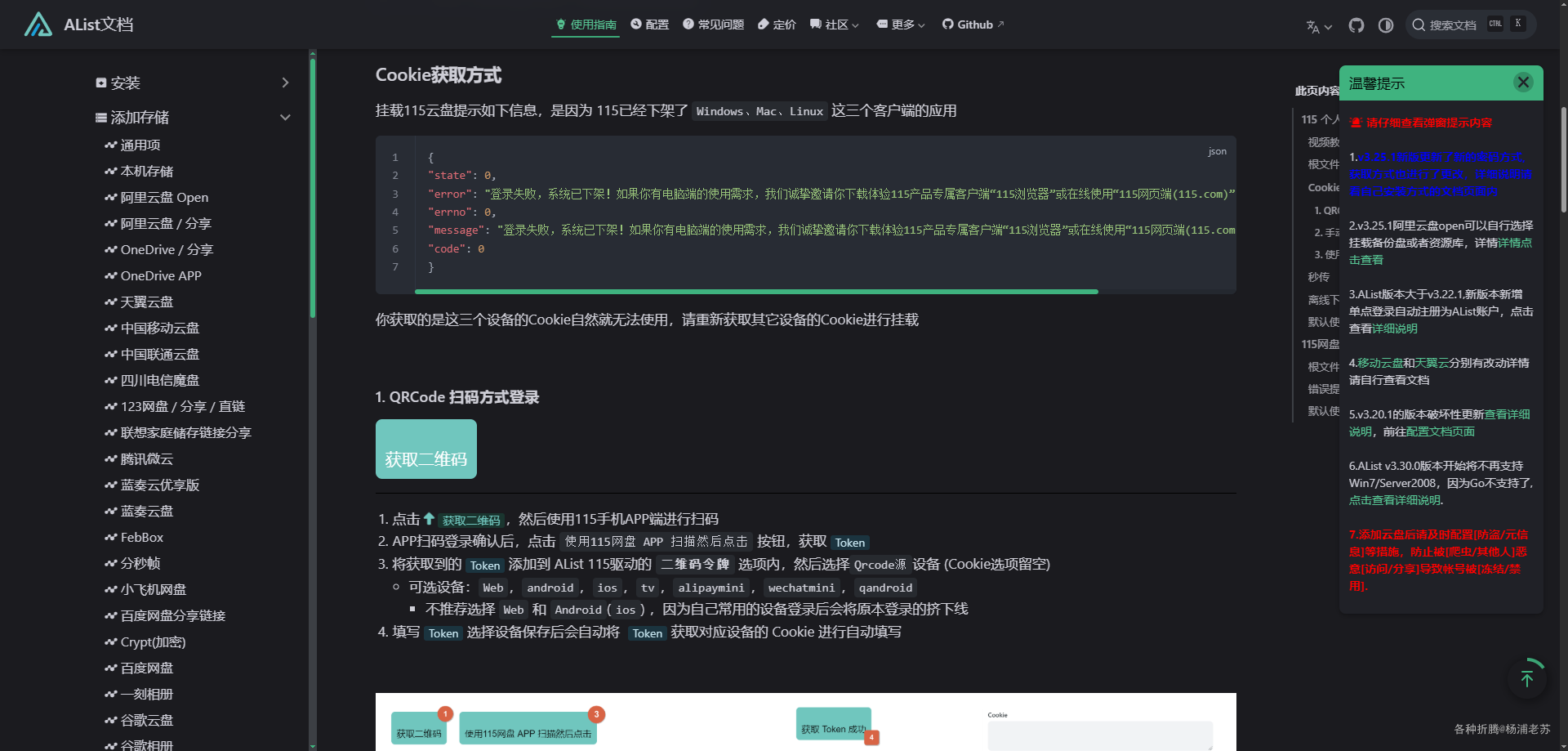Click the page vertical scrollbar

pyautogui.click(x=1564, y=159)
